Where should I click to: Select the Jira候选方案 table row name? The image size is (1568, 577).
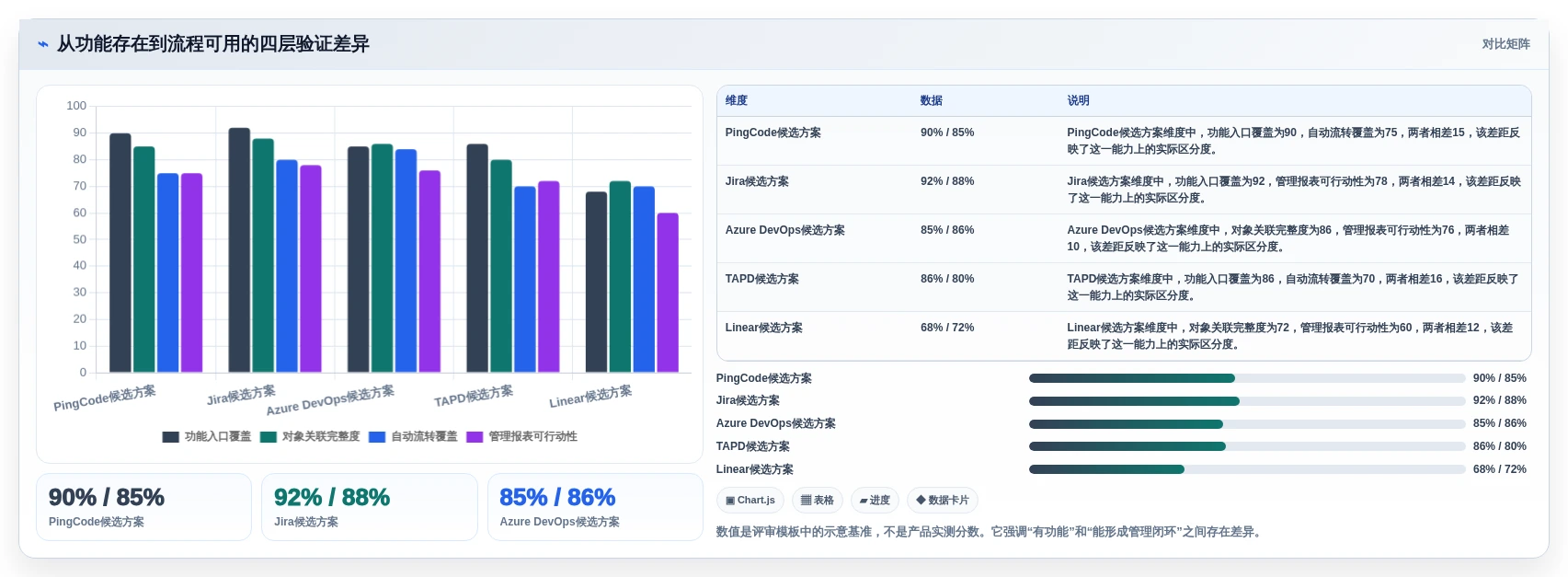757,181
